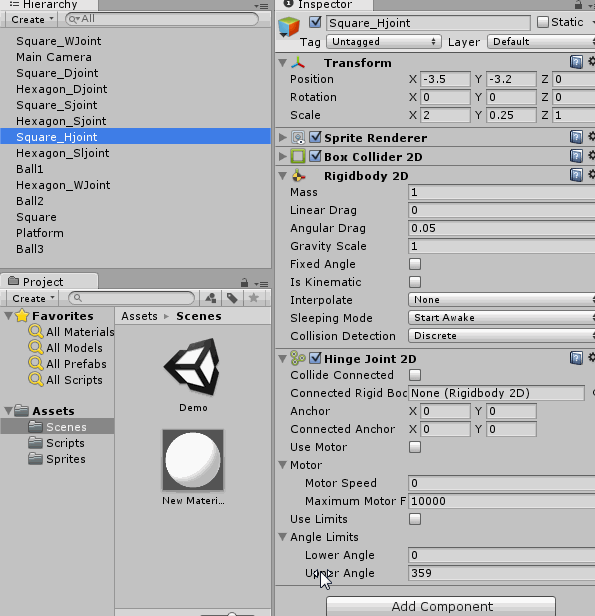Open the Sprites folder

(x=57, y=459)
